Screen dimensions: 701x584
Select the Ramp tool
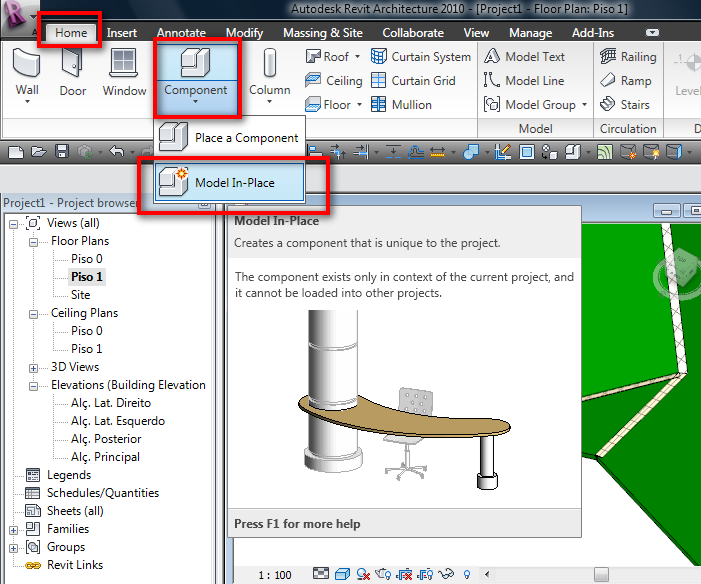pos(625,81)
